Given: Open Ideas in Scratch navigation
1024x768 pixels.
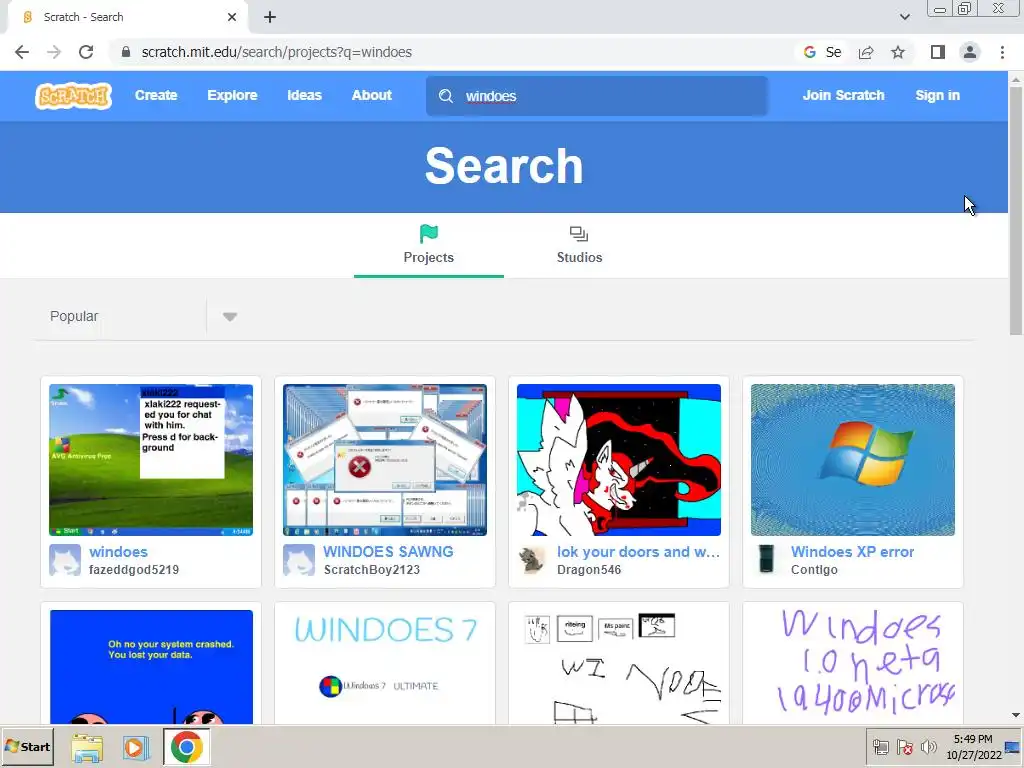Looking at the screenshot, I should point(304,95).
